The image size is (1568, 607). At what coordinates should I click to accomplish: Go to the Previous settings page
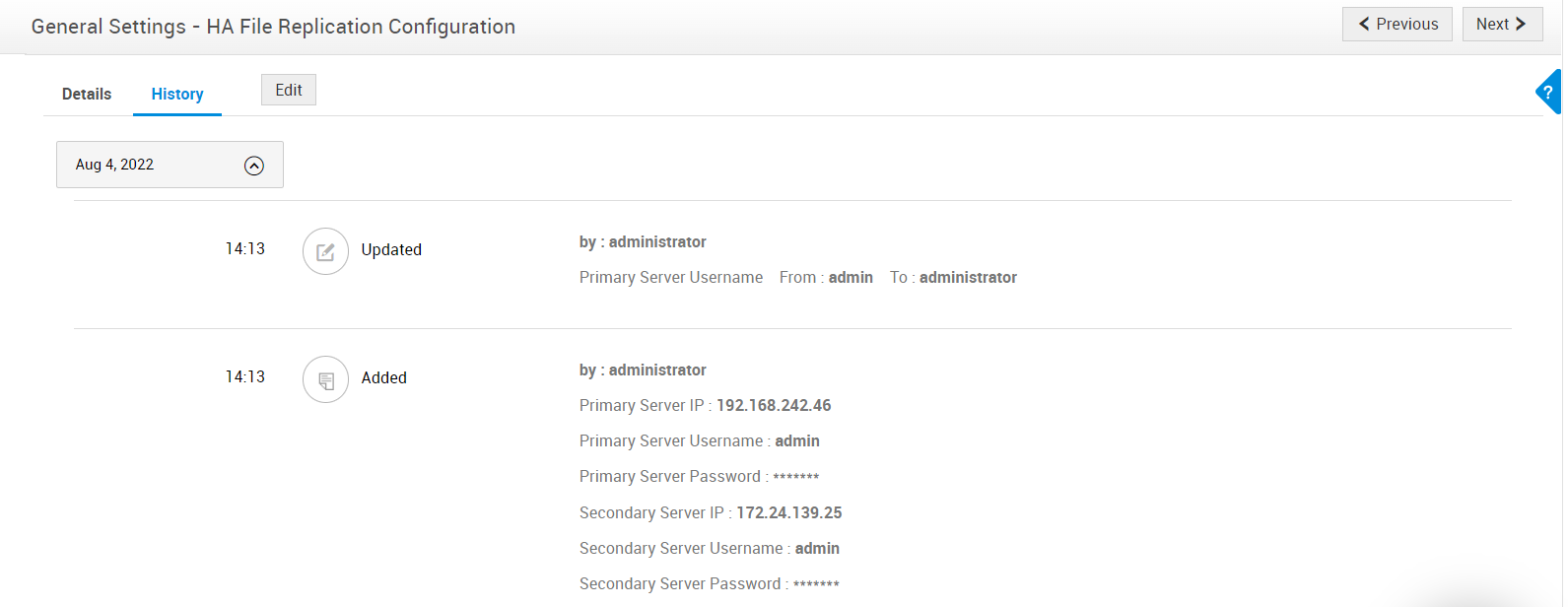click(1398, 24)
